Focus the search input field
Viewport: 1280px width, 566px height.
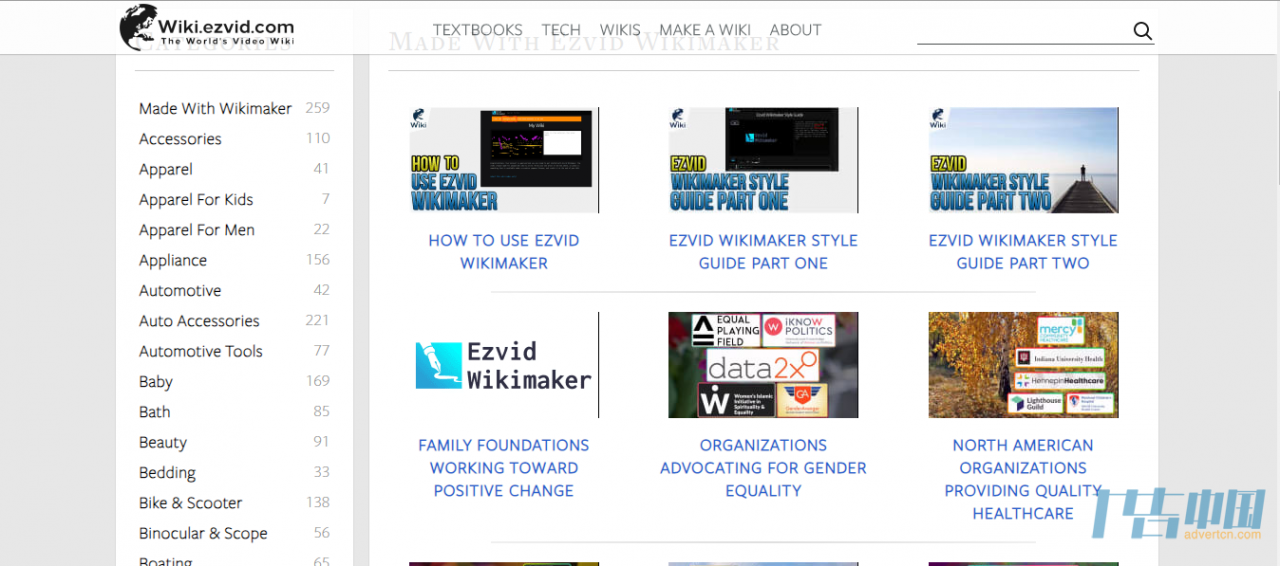tap(1024, 31)
